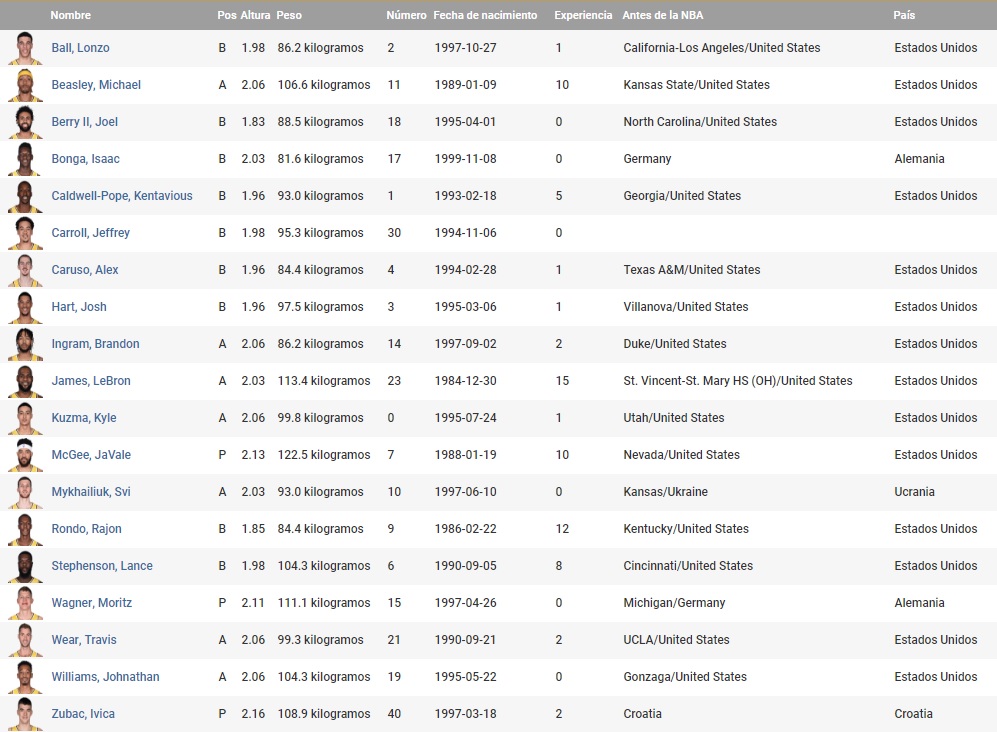Screen dimensions: 997x732
Task: Open the Stephenson, Lance player page
Action: (102, 566)
